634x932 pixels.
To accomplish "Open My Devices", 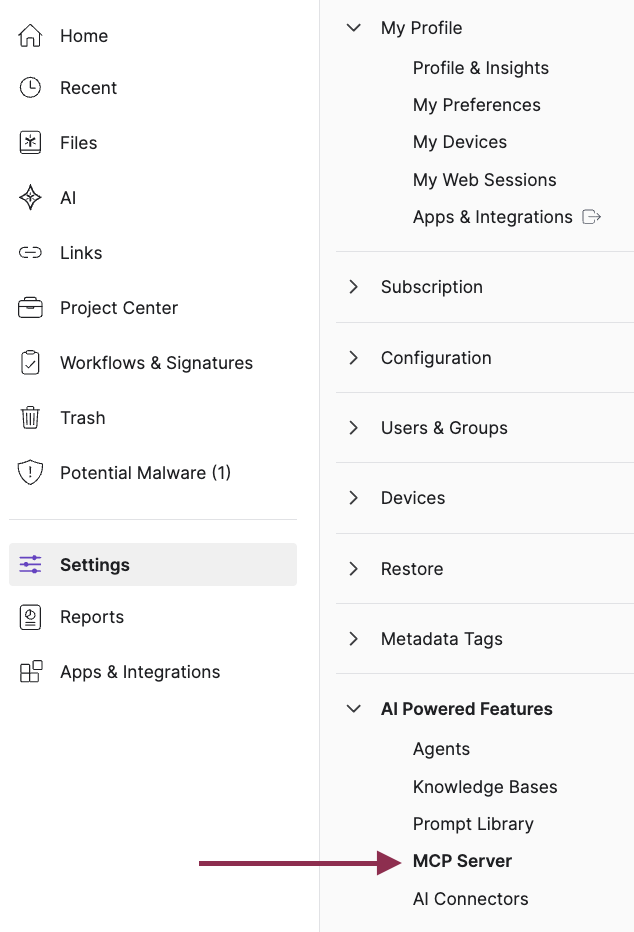I will [460, 142].
